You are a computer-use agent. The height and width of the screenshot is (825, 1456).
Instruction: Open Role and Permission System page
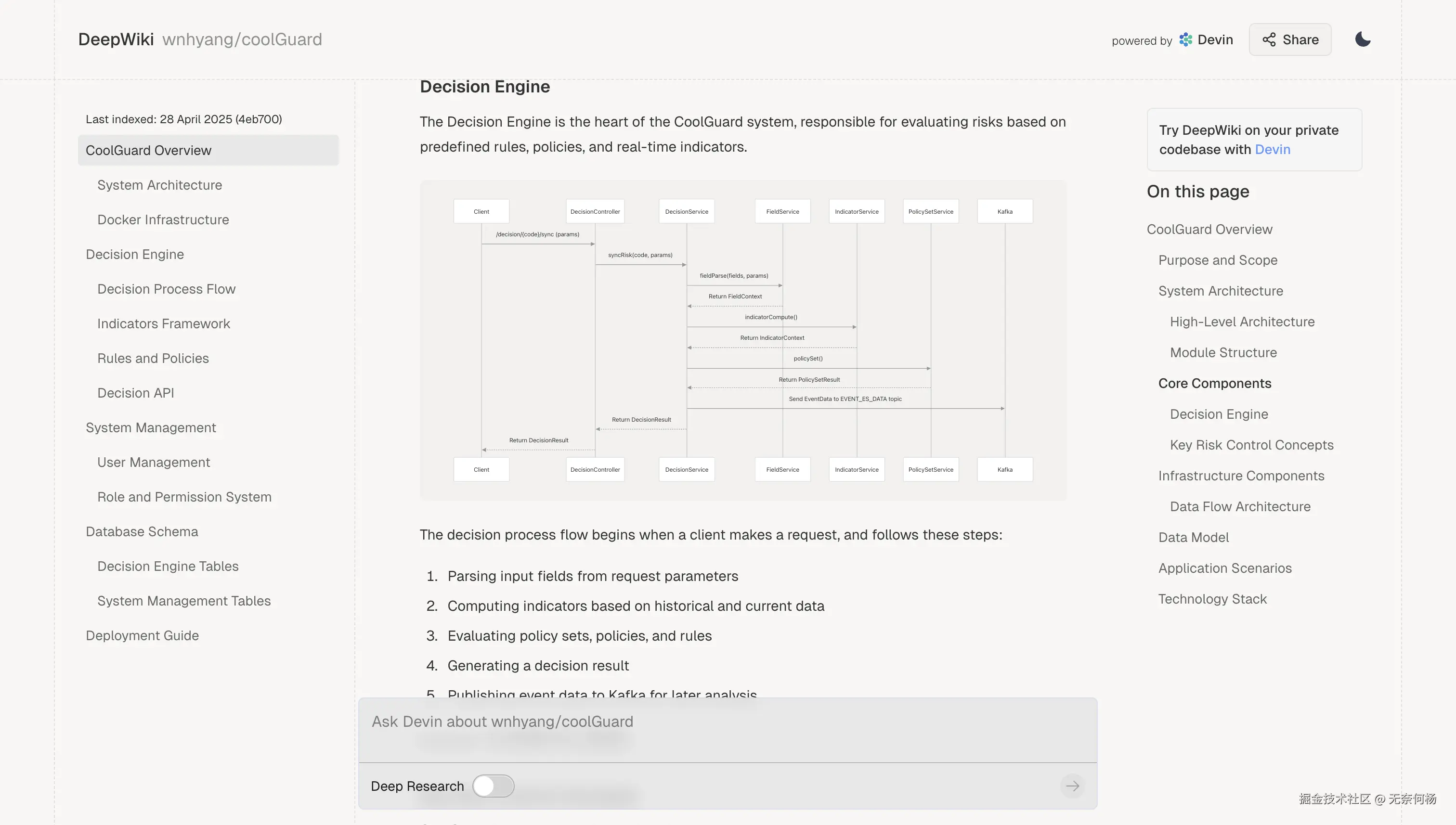184,497
